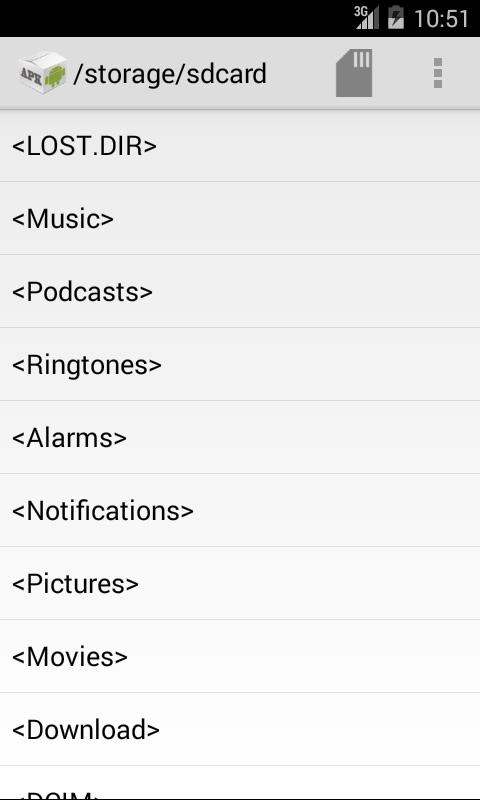Enter the Notifications folder
The height and width of the screenshot is (800, 480).
click(x=240, y=510)
